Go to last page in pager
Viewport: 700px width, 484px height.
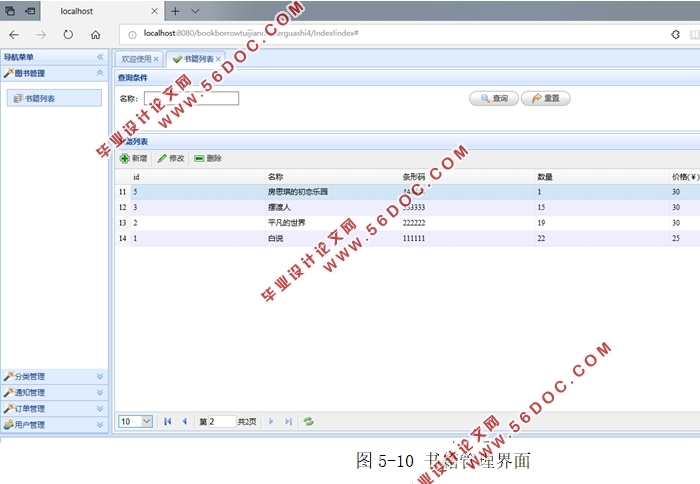coord(288,421)
